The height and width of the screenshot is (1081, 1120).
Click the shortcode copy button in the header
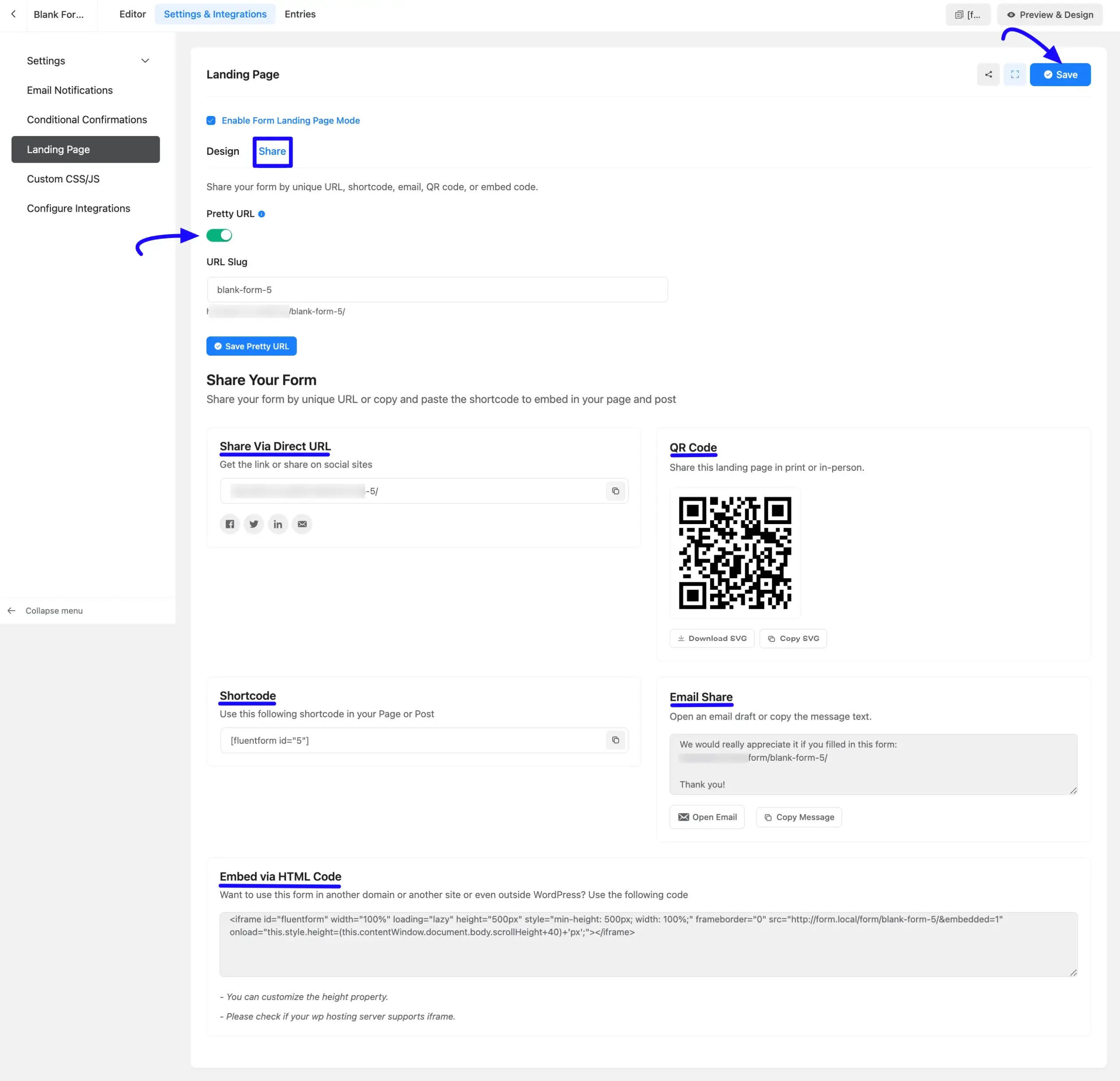[x=968, y=14]
